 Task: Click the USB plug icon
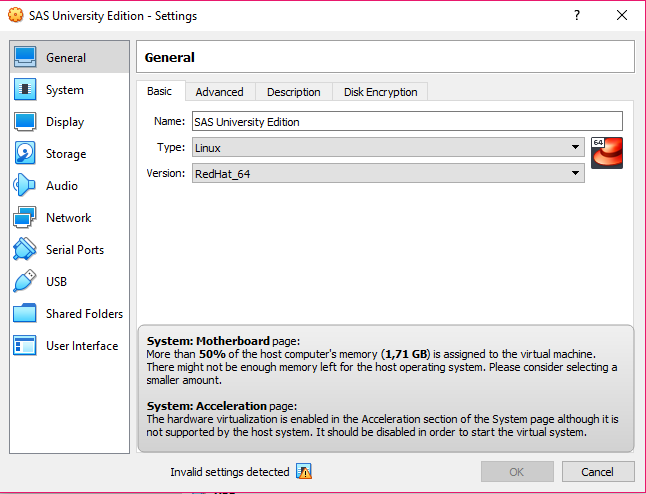coord(25,281)
